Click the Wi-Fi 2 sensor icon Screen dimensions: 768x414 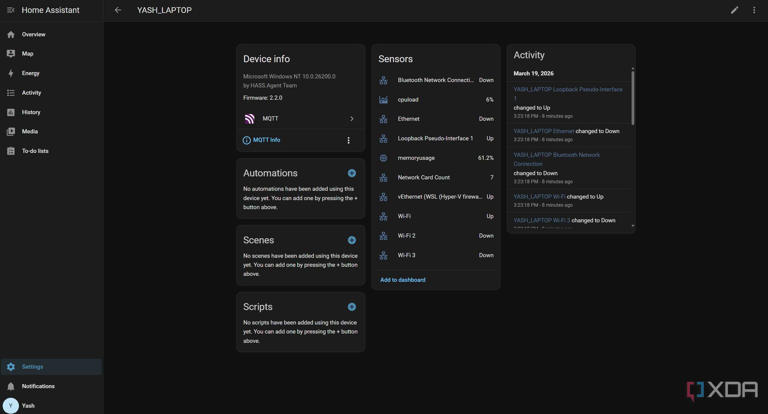click(384, 236)
